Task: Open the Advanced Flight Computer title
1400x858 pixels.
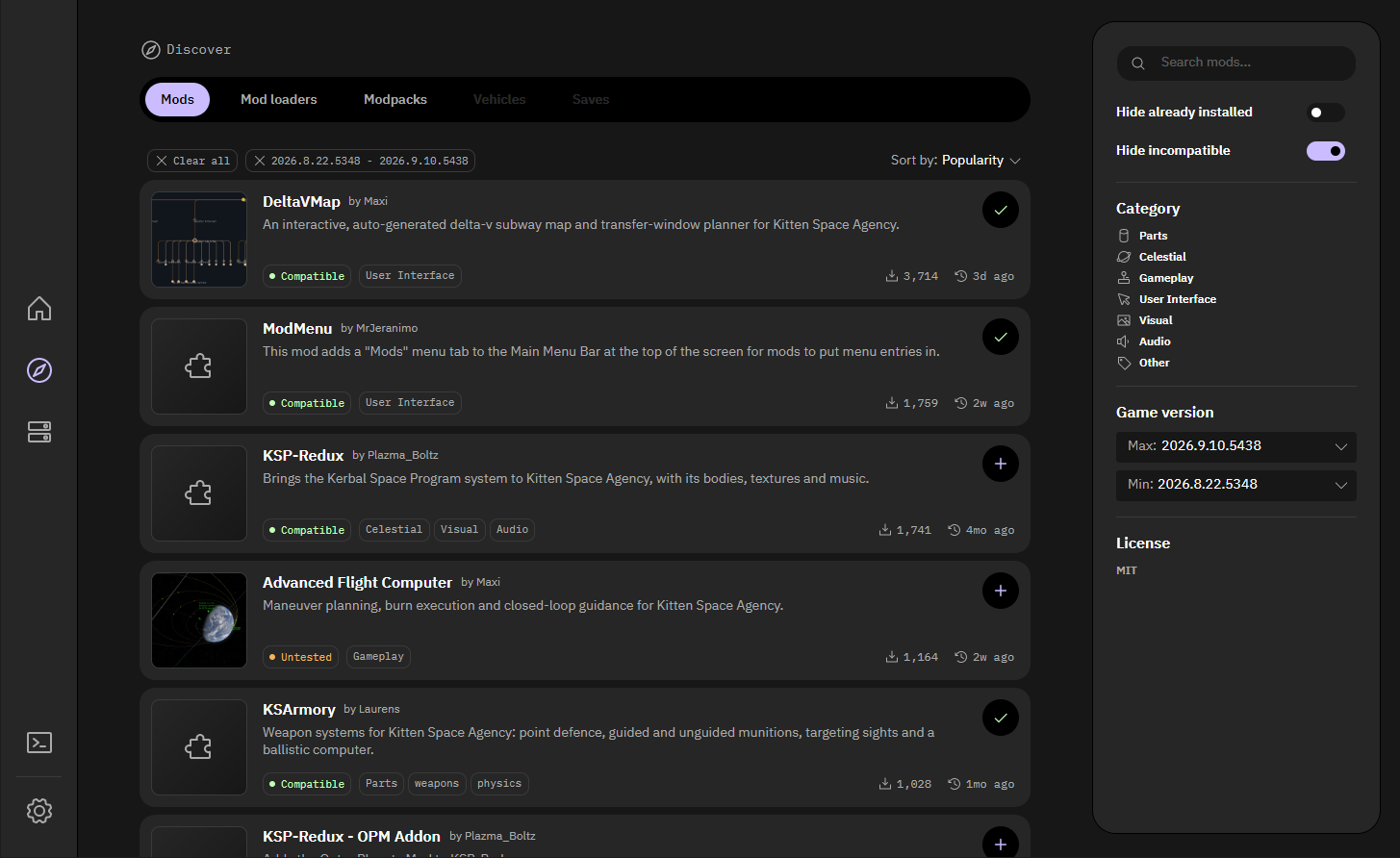Action: (357, 583)
